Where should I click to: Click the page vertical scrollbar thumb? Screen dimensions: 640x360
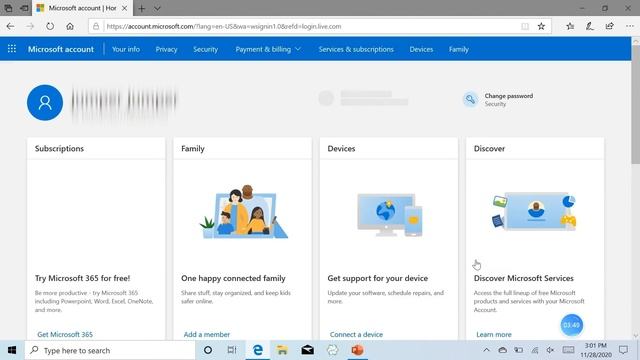click(636, 104)
